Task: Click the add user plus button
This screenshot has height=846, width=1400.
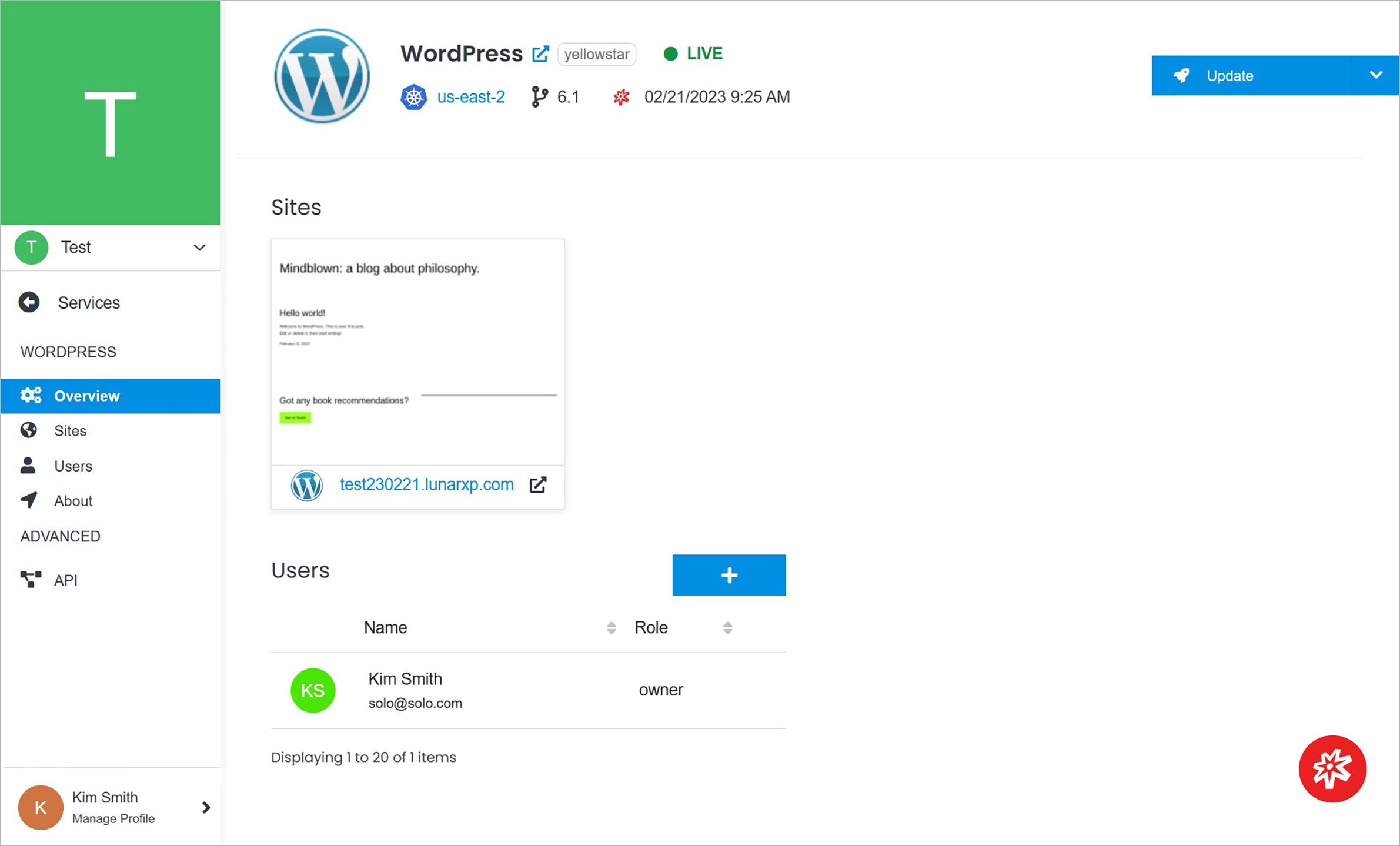Action: click(728, 575)
